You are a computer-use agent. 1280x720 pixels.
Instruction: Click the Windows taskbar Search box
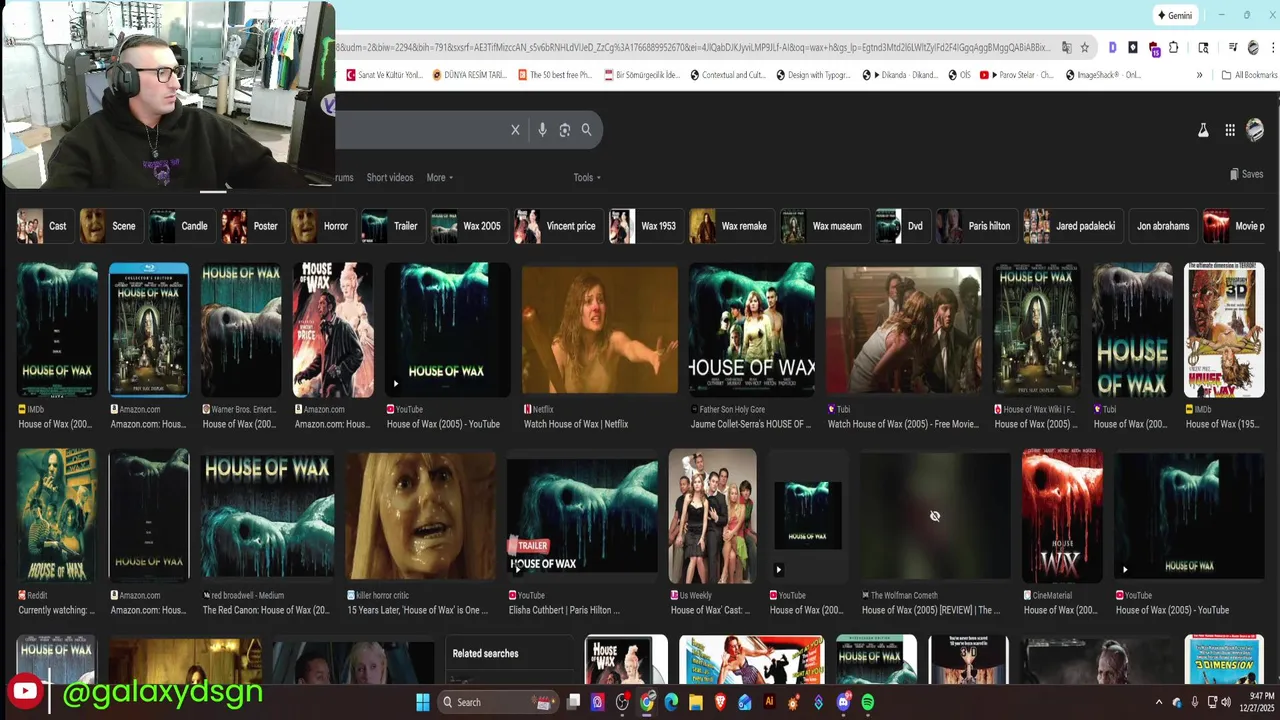tap(497, 702)
